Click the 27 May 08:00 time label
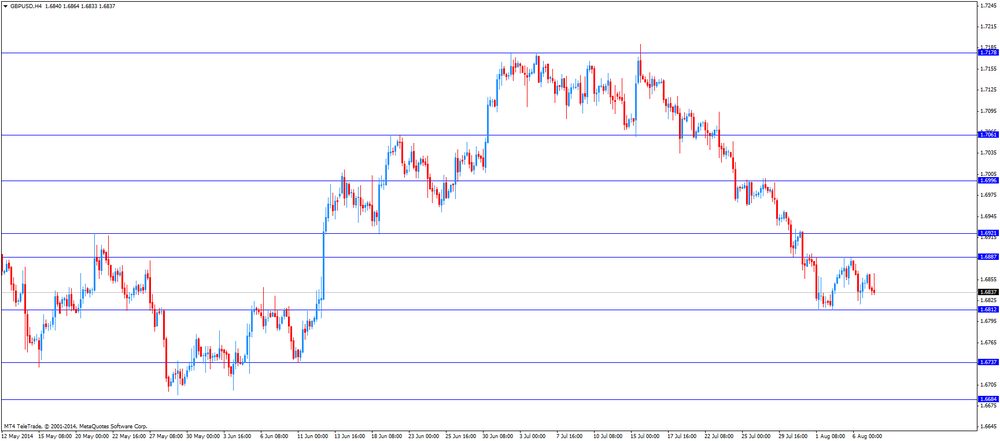This screenshot has width=1000, height=441. pyautogui.click(x=166, y=436)
